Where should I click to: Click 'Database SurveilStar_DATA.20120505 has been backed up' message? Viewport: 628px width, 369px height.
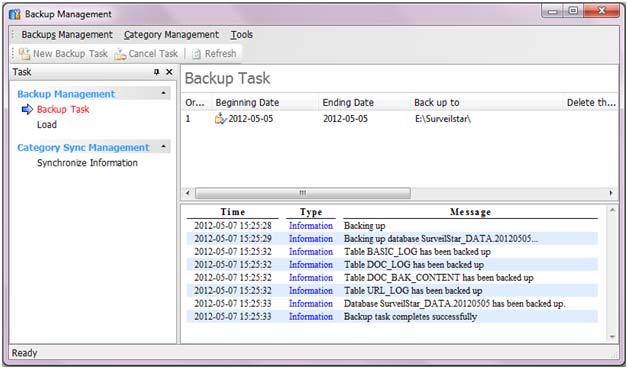click(454, 304)
